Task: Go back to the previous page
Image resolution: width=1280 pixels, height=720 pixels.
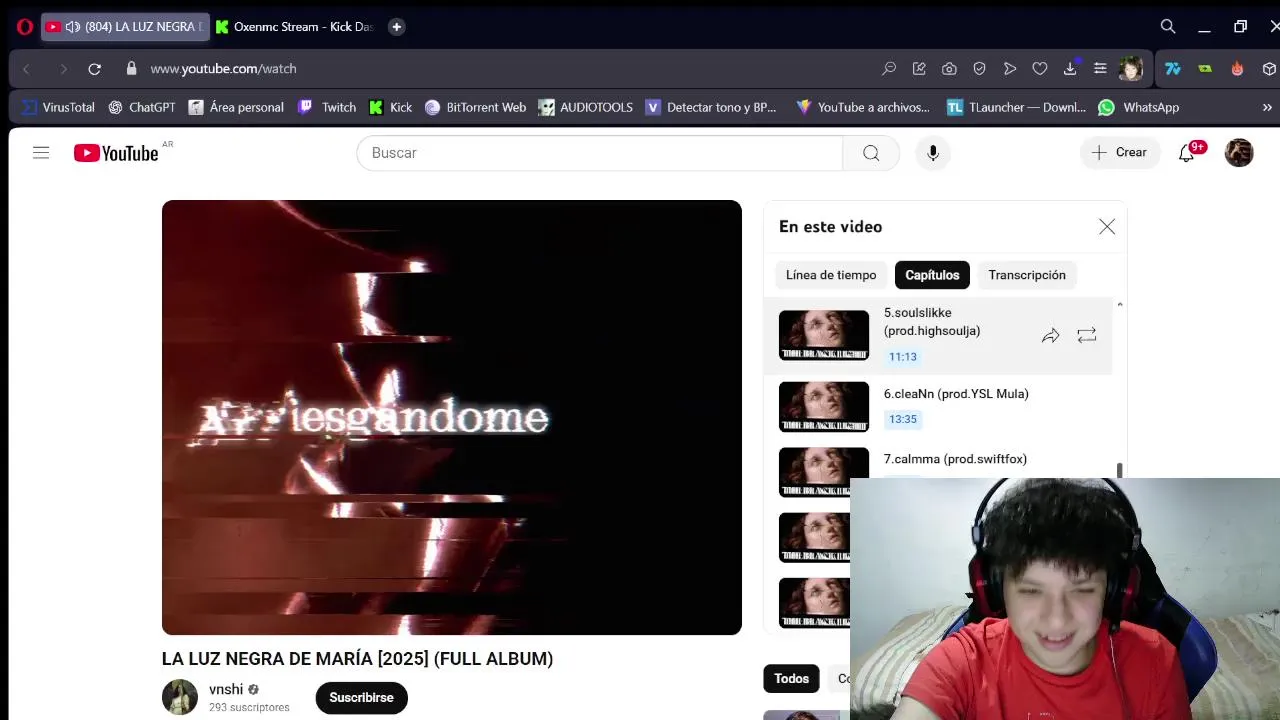Action: point(27,69)
